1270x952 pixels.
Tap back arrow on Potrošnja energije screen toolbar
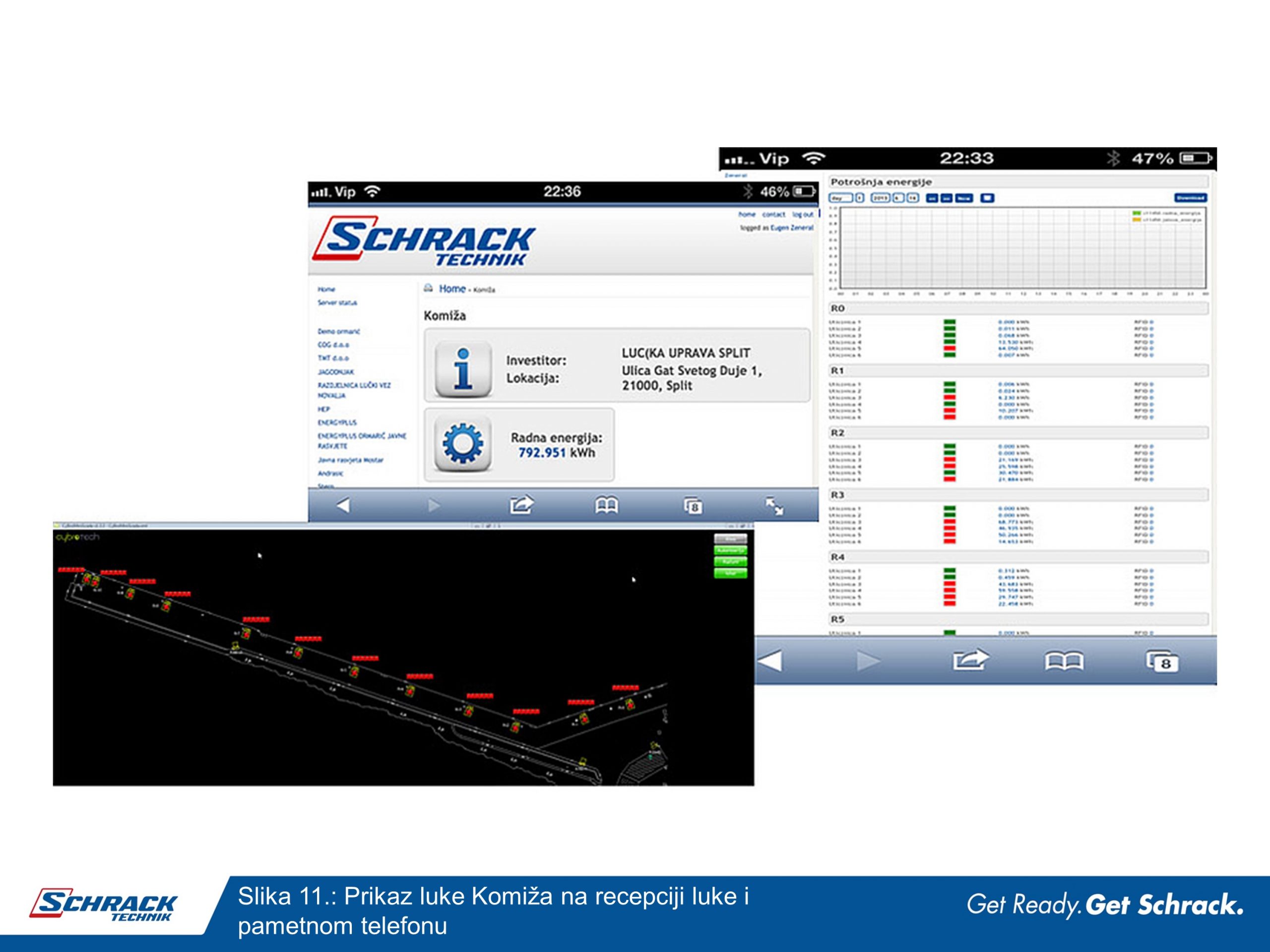click(770, 661)
